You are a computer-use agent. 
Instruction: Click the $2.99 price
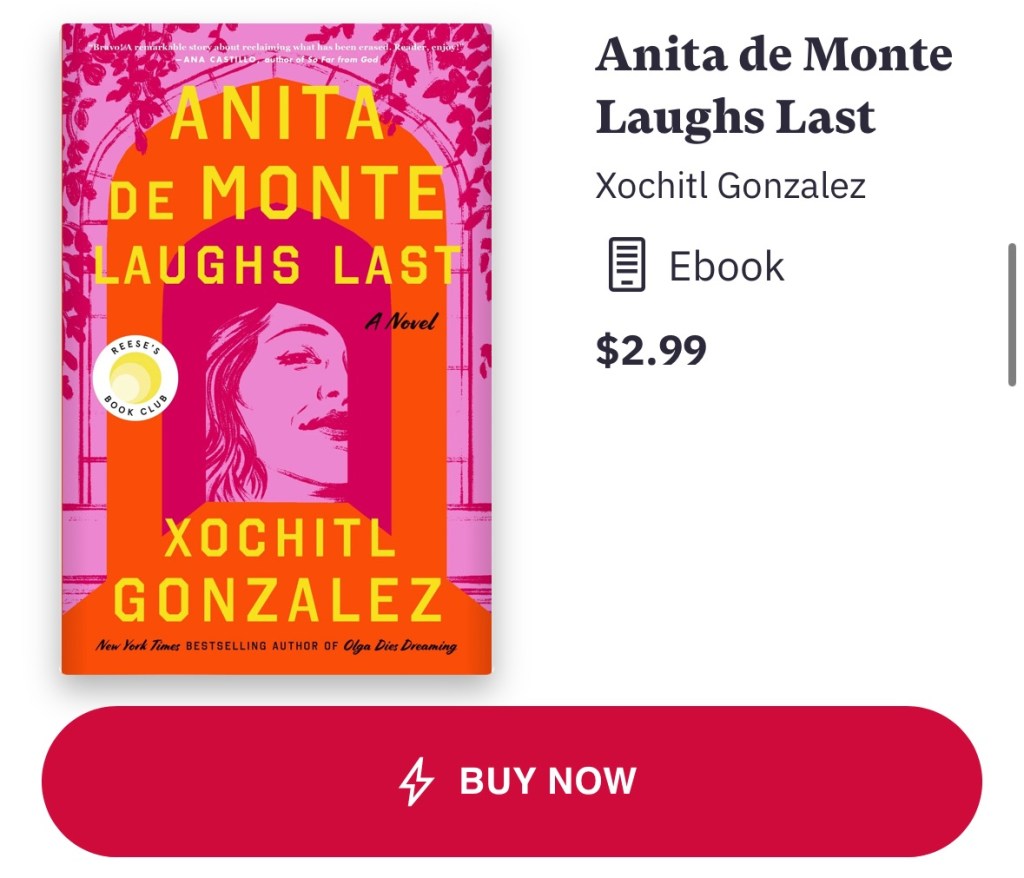point(651,350)
